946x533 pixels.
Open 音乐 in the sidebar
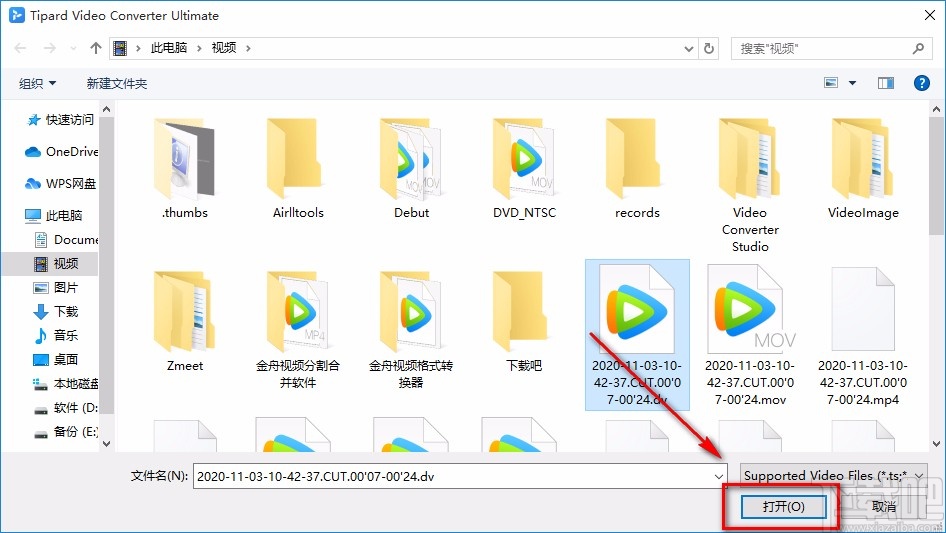click(56, 335)
